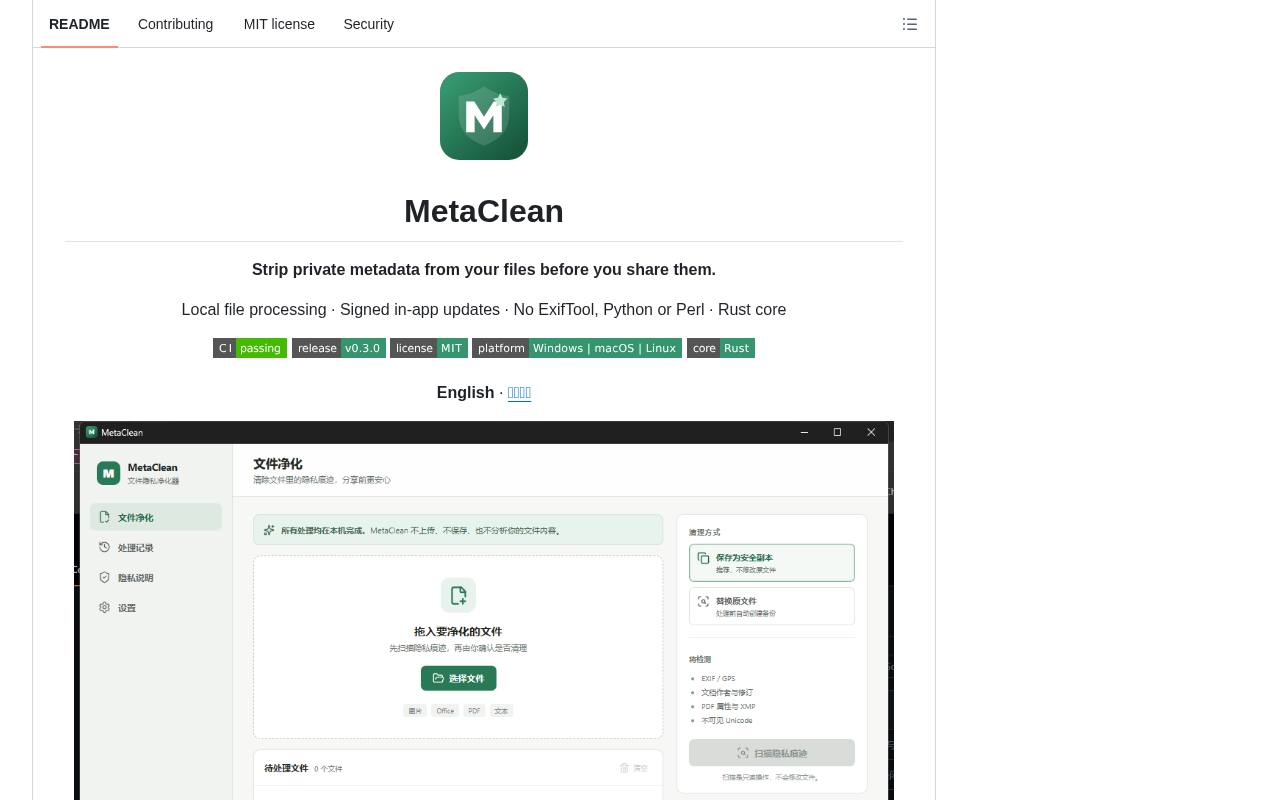Open 设置 in the app sidebar
1280x800 pixels.
coord(156,607)
